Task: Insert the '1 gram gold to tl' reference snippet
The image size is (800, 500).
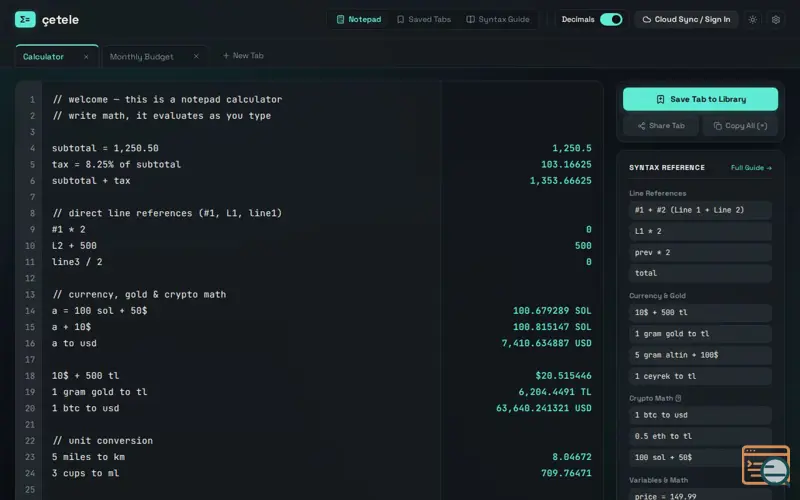Action: click(700, 334)
